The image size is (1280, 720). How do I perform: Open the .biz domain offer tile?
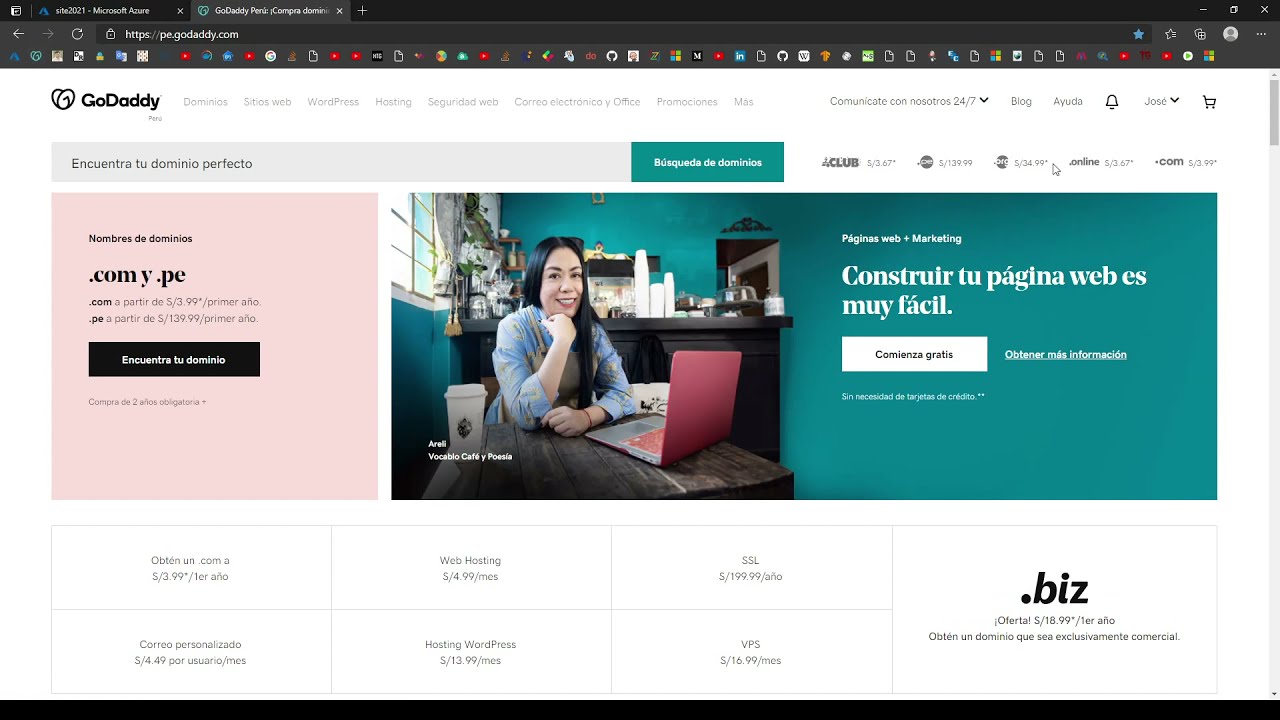(x=1054, y=609)
